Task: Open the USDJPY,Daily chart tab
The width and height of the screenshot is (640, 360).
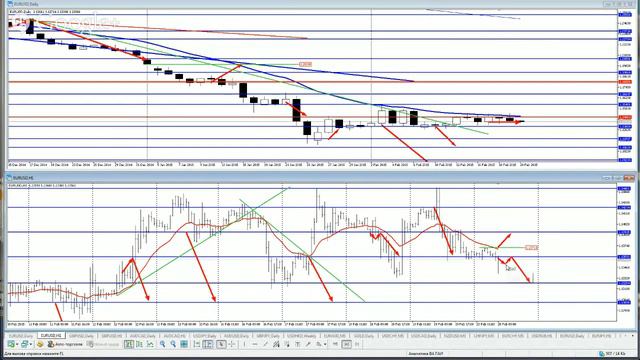Action: click(204, 336)
